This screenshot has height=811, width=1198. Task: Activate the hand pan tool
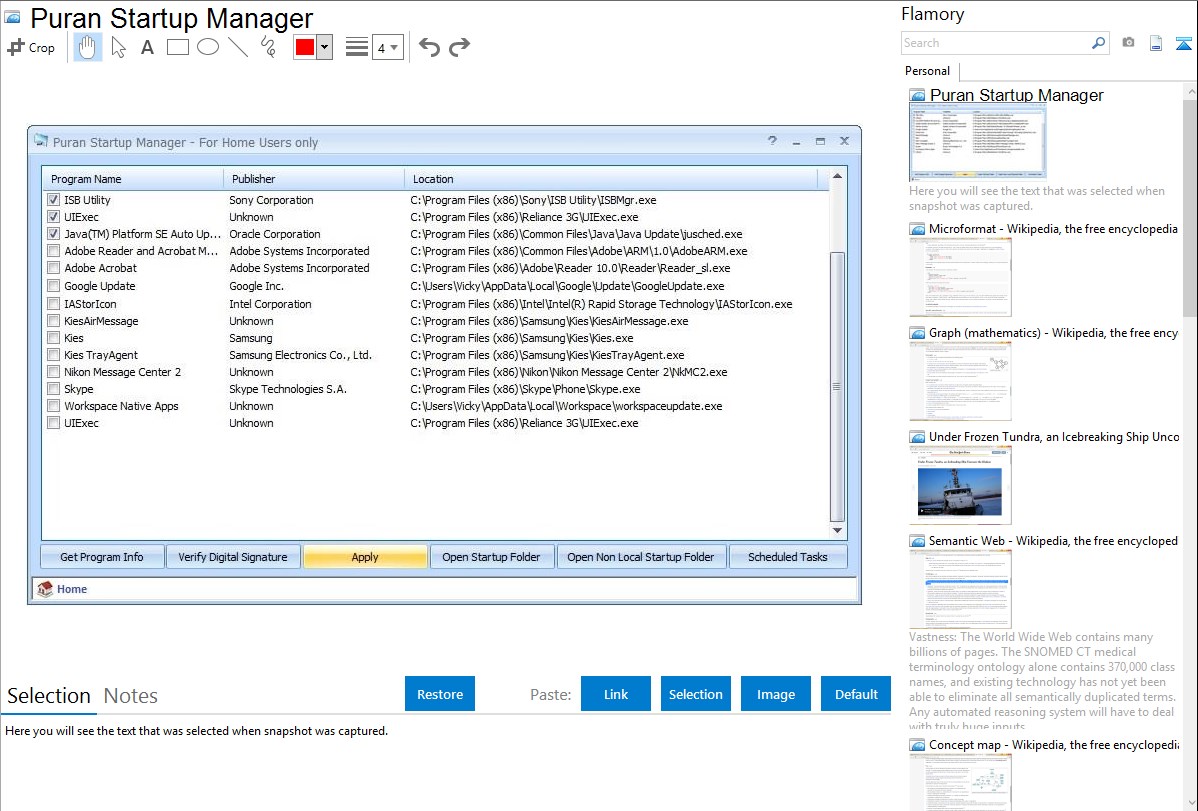point(88,47)
